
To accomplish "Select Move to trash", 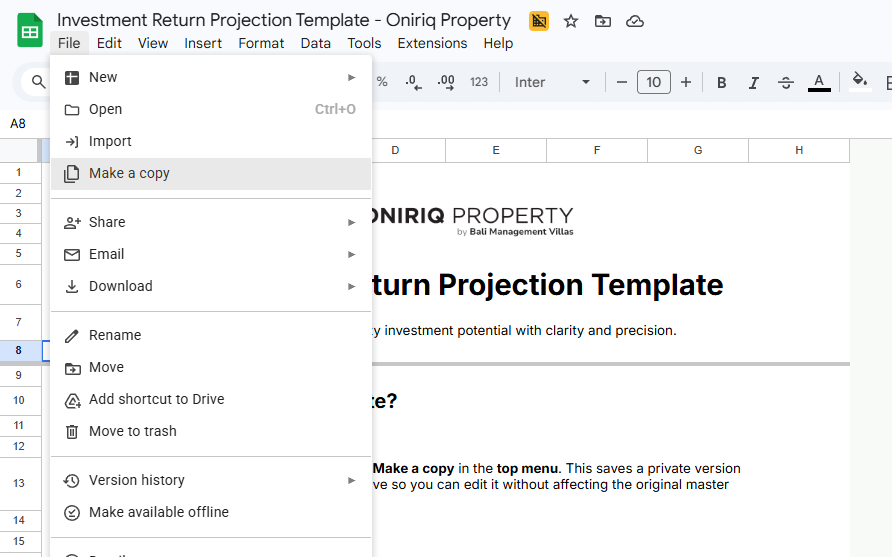I will pyautogui.click(x=211, y=431).
